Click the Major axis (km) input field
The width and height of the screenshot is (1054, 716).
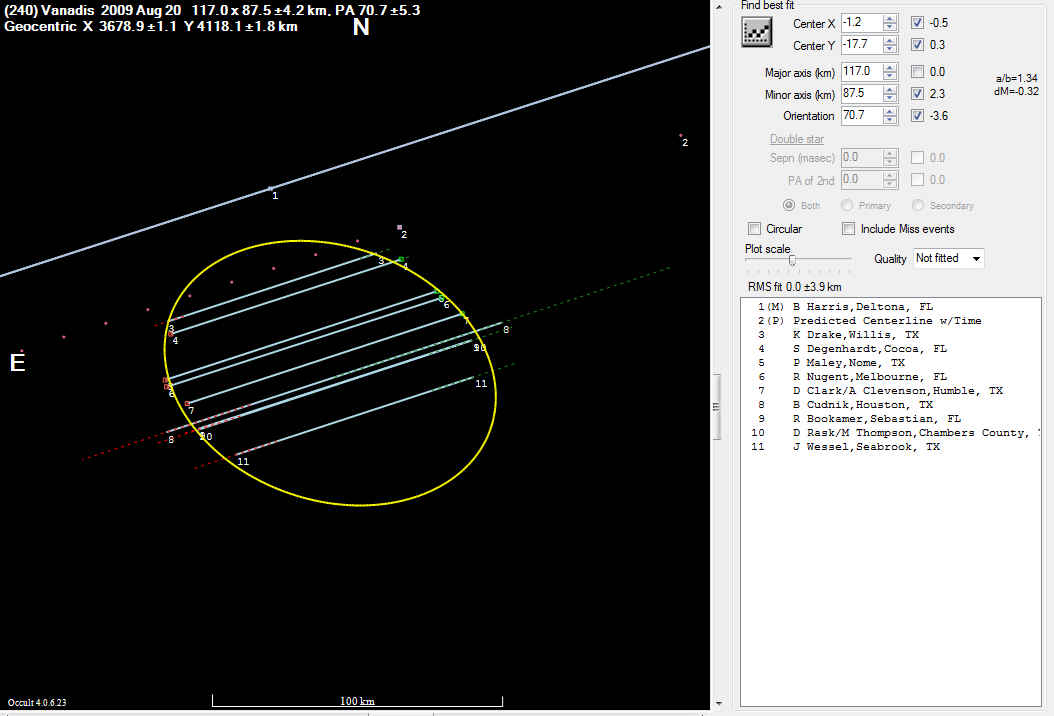(860, 72)
